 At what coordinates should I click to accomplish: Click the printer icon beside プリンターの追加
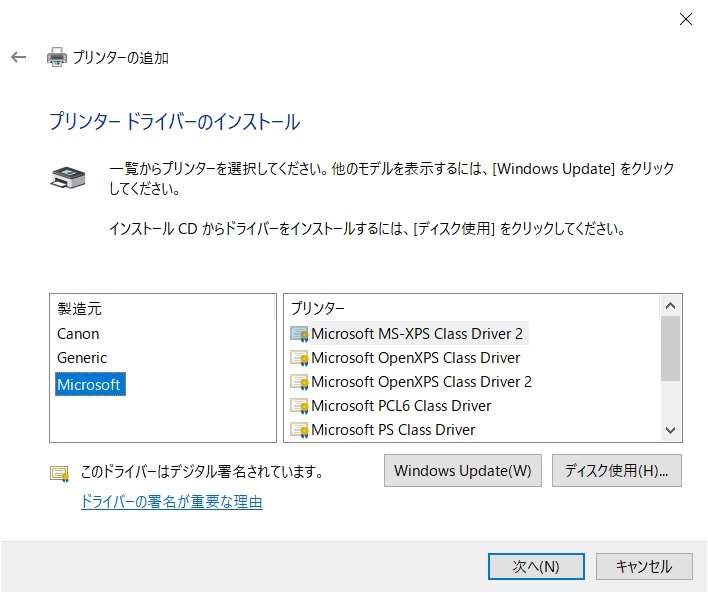click(57, 57)
